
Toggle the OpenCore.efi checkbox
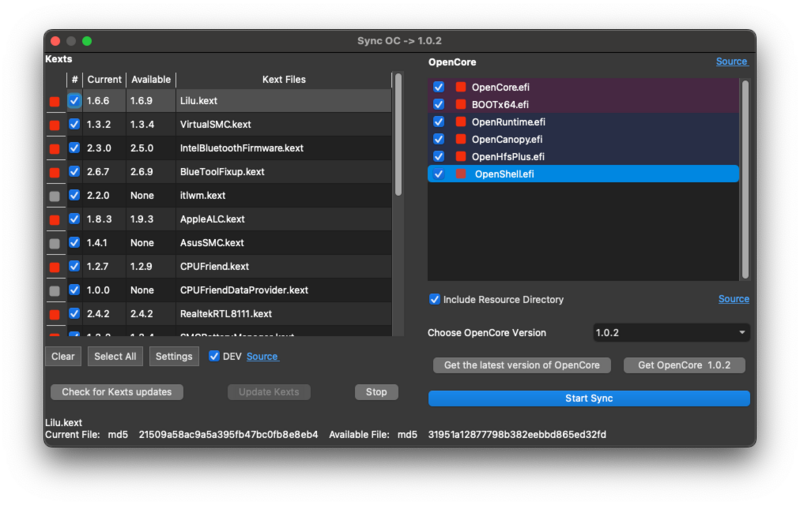click(438, 87)
